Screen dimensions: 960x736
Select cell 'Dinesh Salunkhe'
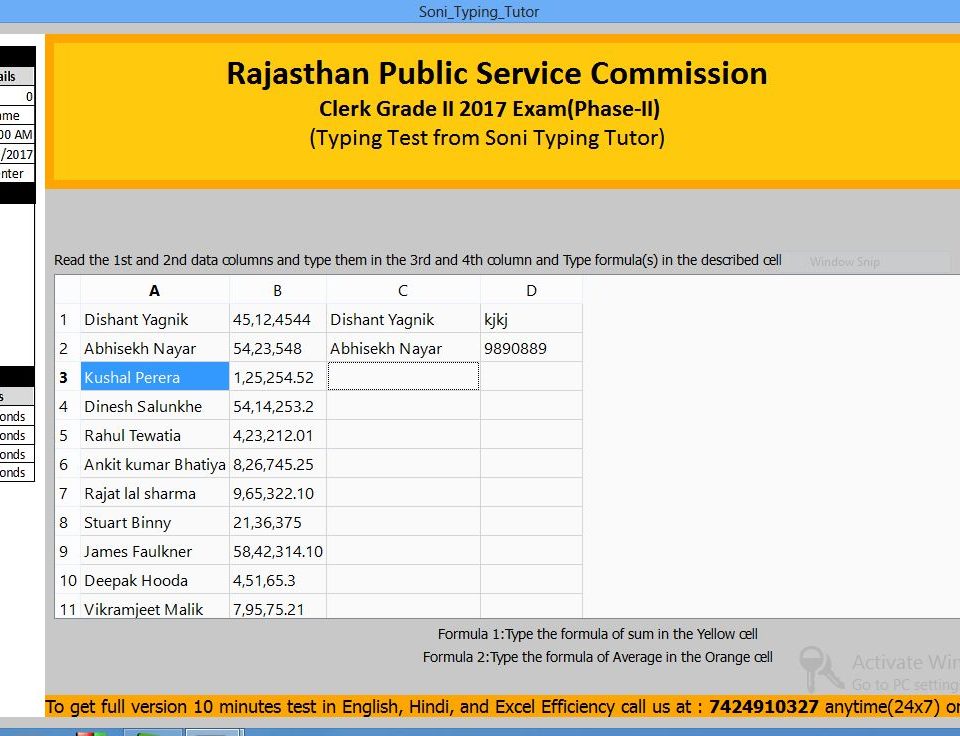point(155,406)
